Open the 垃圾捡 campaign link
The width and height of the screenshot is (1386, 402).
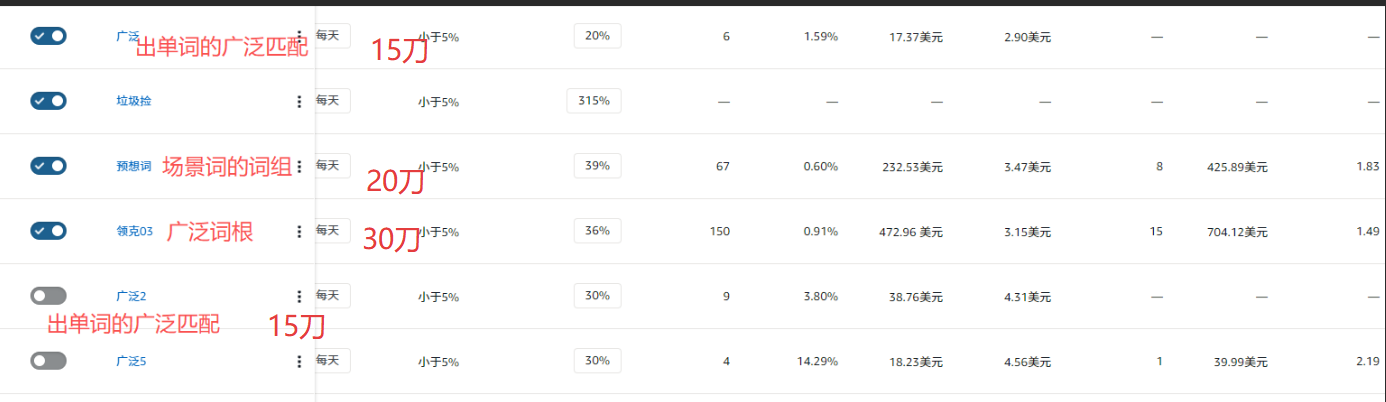tap(133, 101)
